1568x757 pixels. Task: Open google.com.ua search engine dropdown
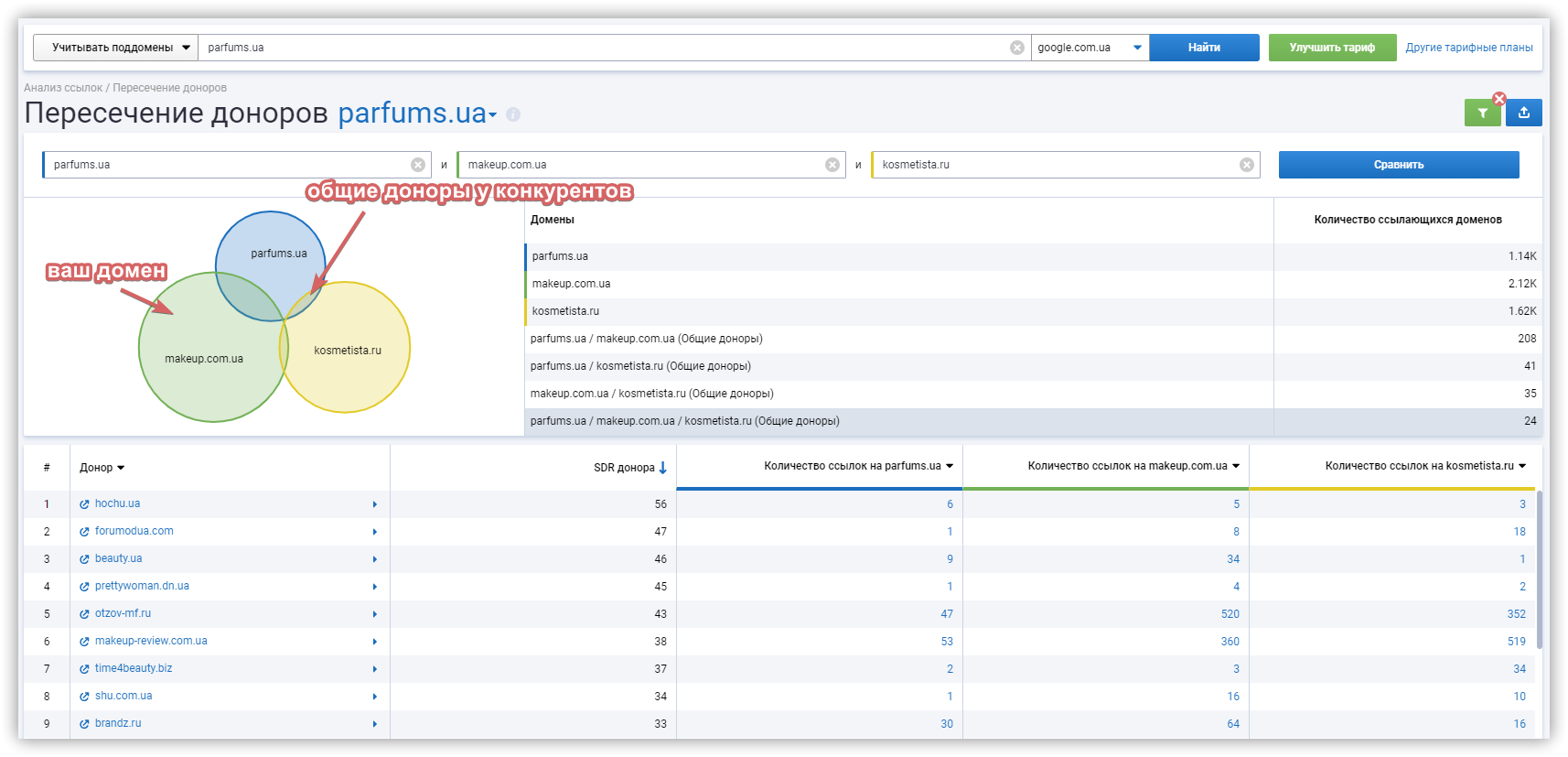1090,48
